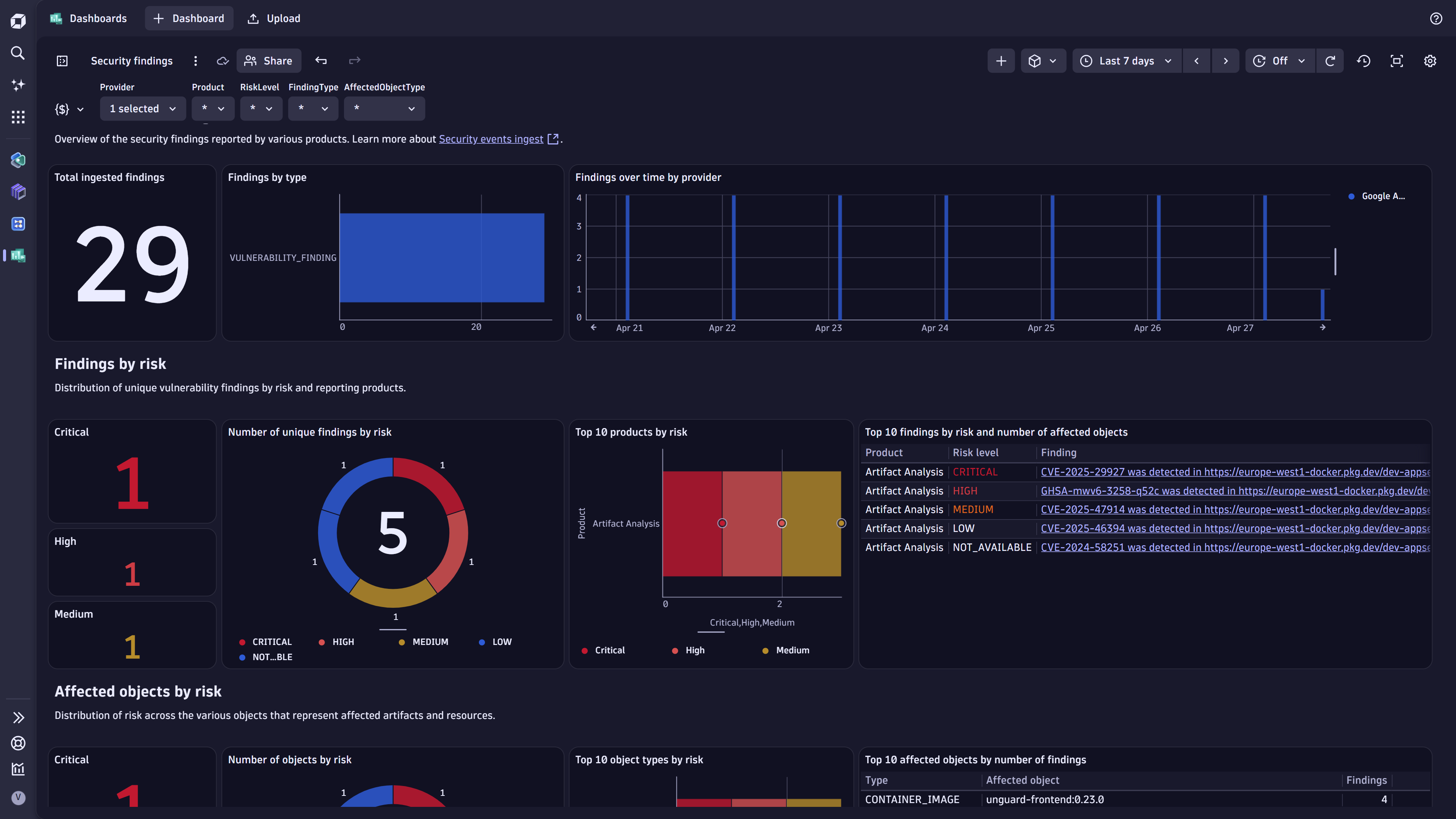
Task: Toggle LOW legend in donut chart
Action: [x=495, y=642]
